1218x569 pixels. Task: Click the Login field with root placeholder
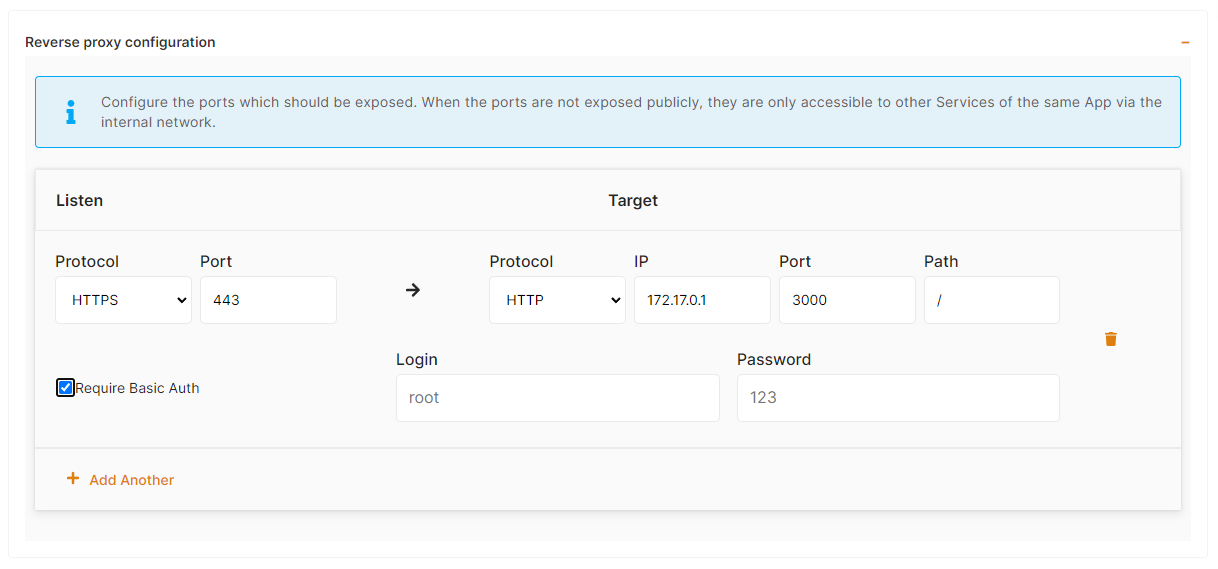click(x=557, y=398)
